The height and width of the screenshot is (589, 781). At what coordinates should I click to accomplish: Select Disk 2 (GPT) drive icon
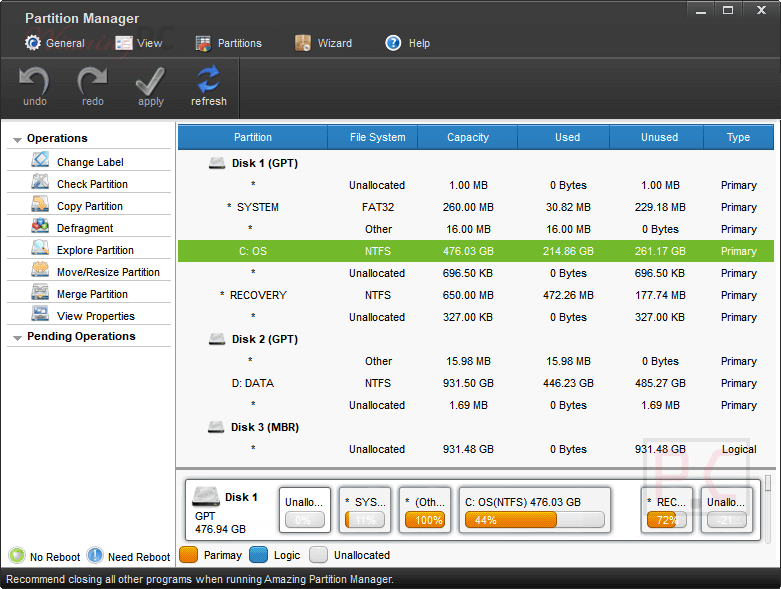tap(217, 339)
